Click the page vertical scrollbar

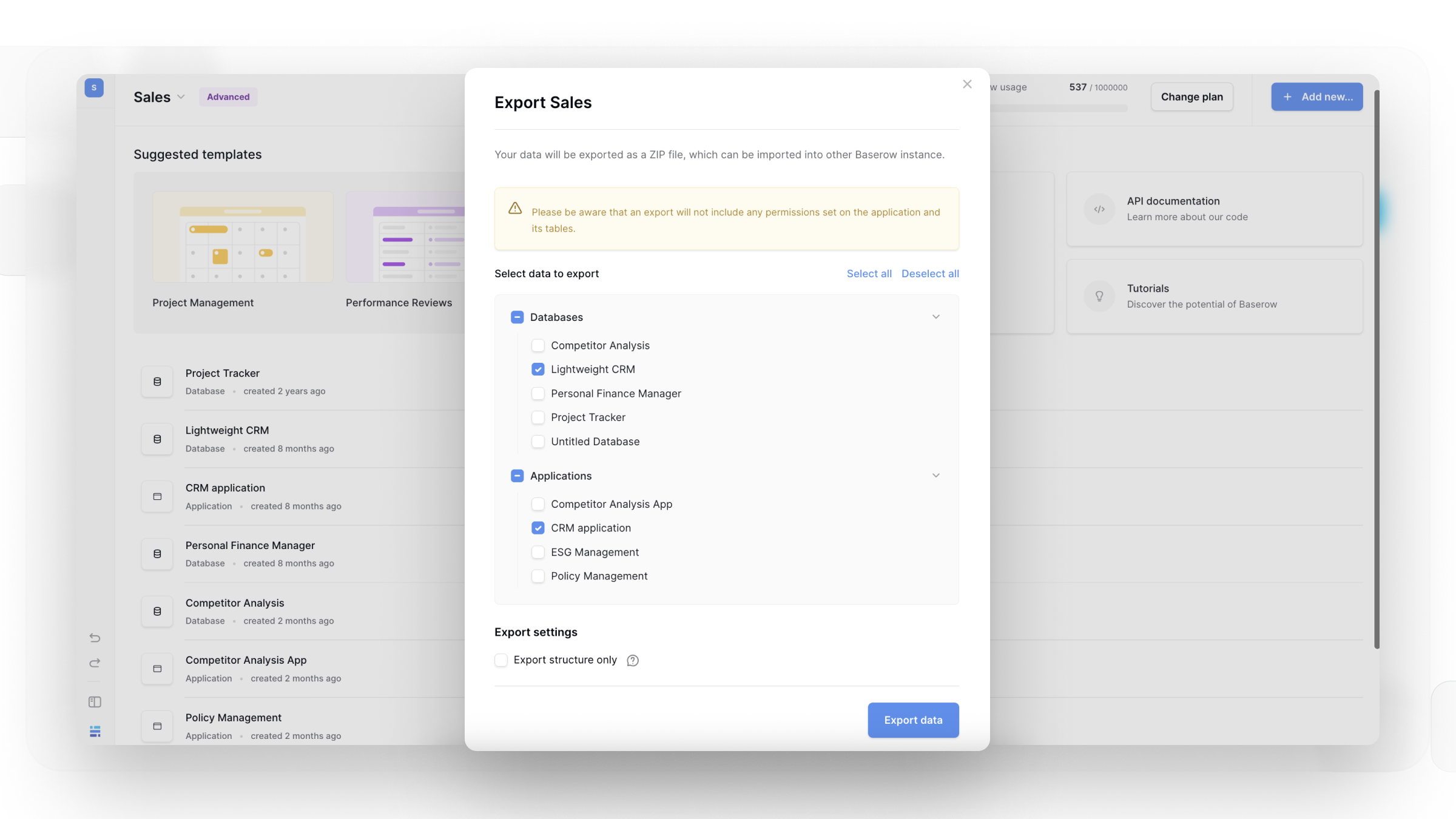click(x=1376, y=370)
